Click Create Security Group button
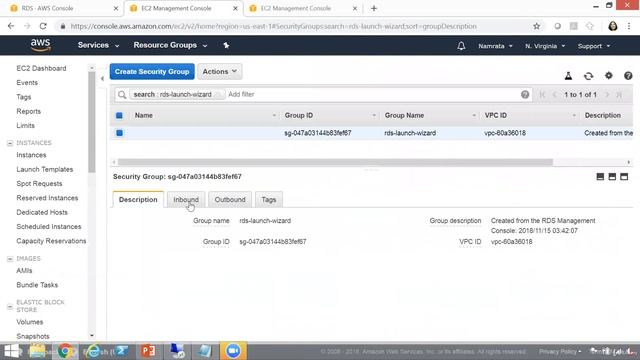Screen dimensions: 640x360 pos(152,71)
